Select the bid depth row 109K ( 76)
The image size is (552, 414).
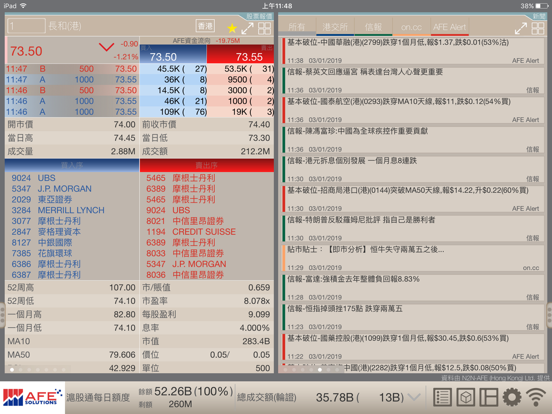tap(173, 112)
